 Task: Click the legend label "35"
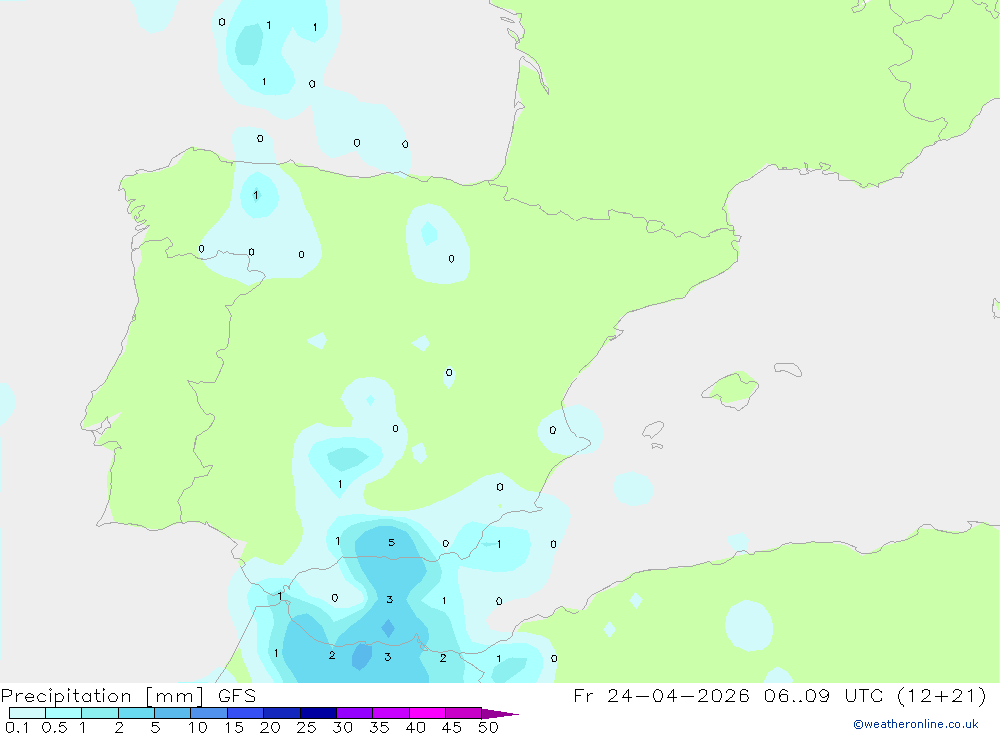(379, 727)
